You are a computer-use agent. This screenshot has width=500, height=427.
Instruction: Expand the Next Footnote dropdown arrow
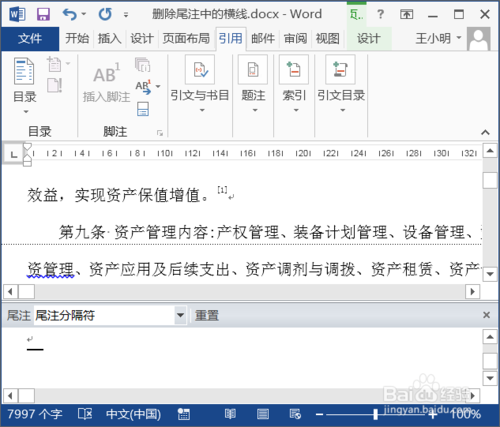coord(158,86)
